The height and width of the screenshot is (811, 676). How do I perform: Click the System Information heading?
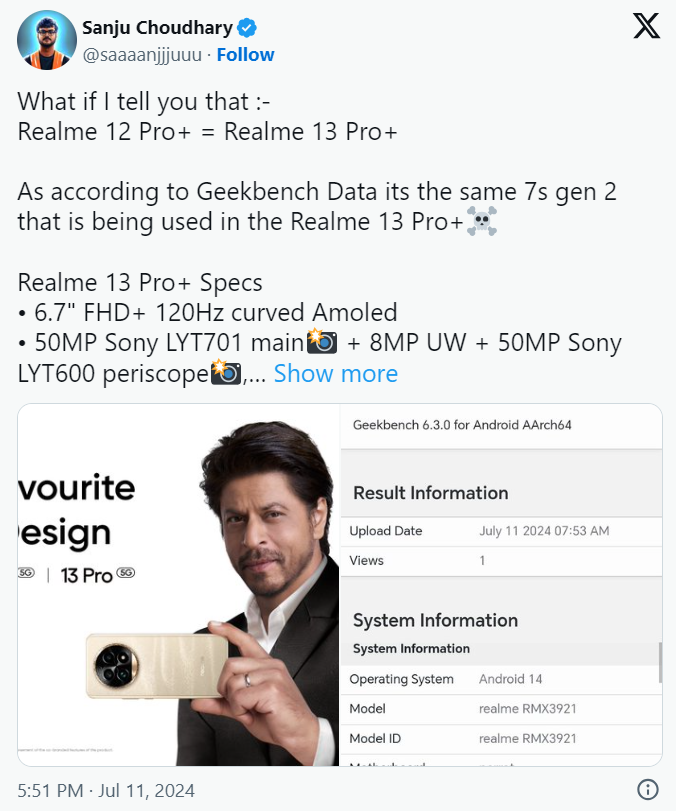click(435, 620)
